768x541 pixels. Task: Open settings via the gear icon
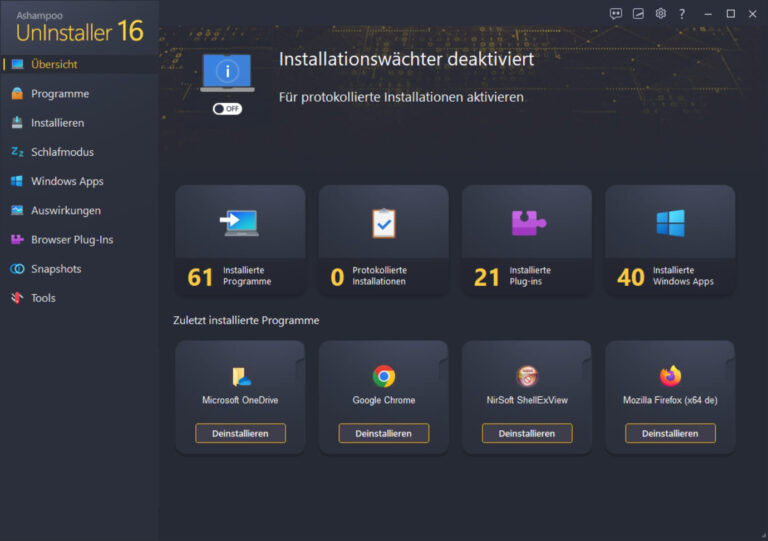[660, 13]
